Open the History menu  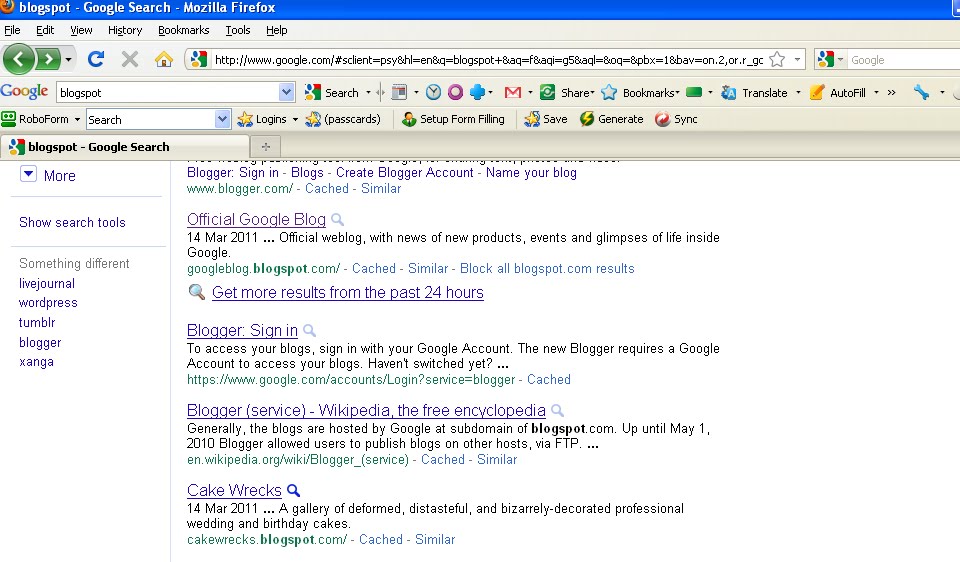(x=125, y=30)
